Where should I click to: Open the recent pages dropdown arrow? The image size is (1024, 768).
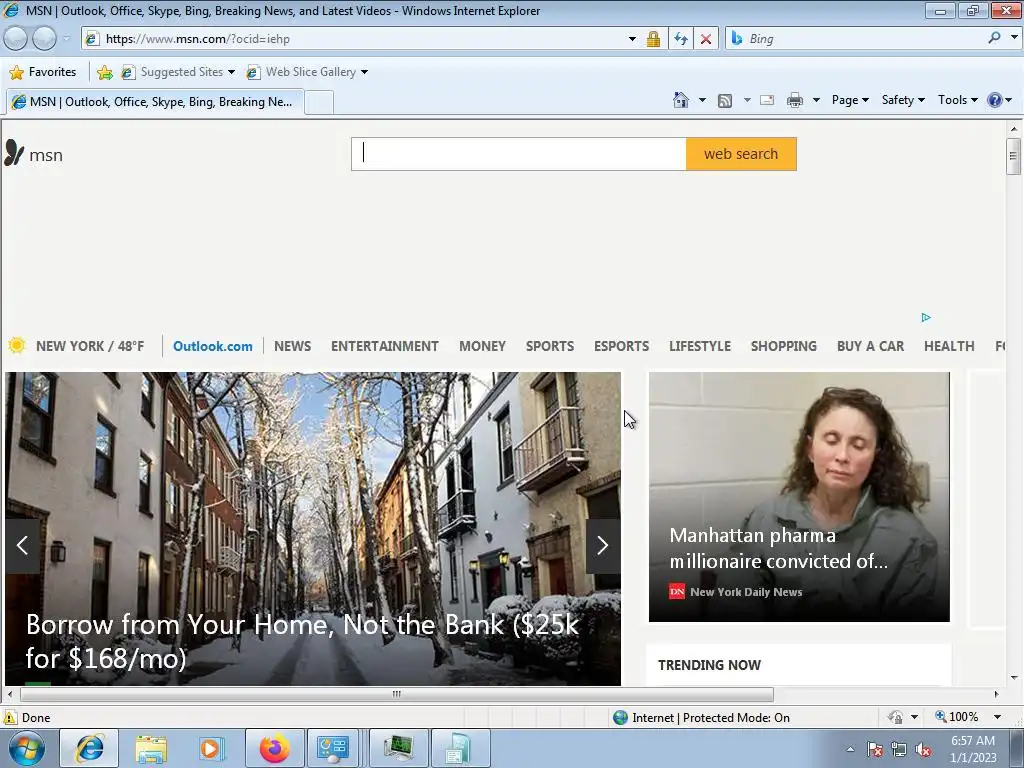(67, 39)
